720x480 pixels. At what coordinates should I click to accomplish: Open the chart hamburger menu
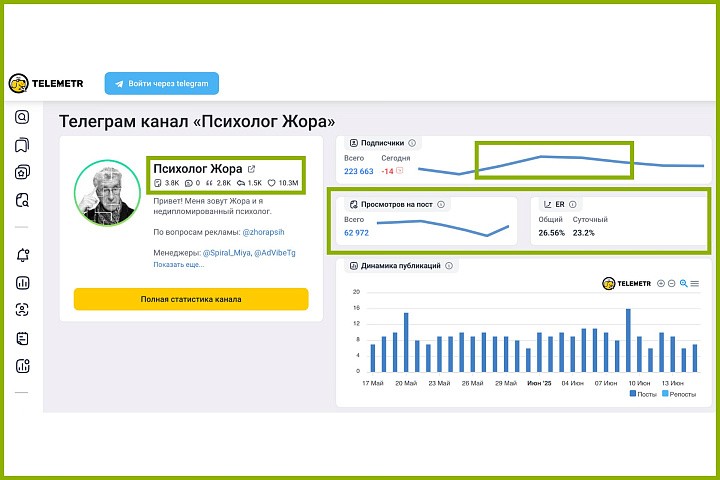click(694, 284)
